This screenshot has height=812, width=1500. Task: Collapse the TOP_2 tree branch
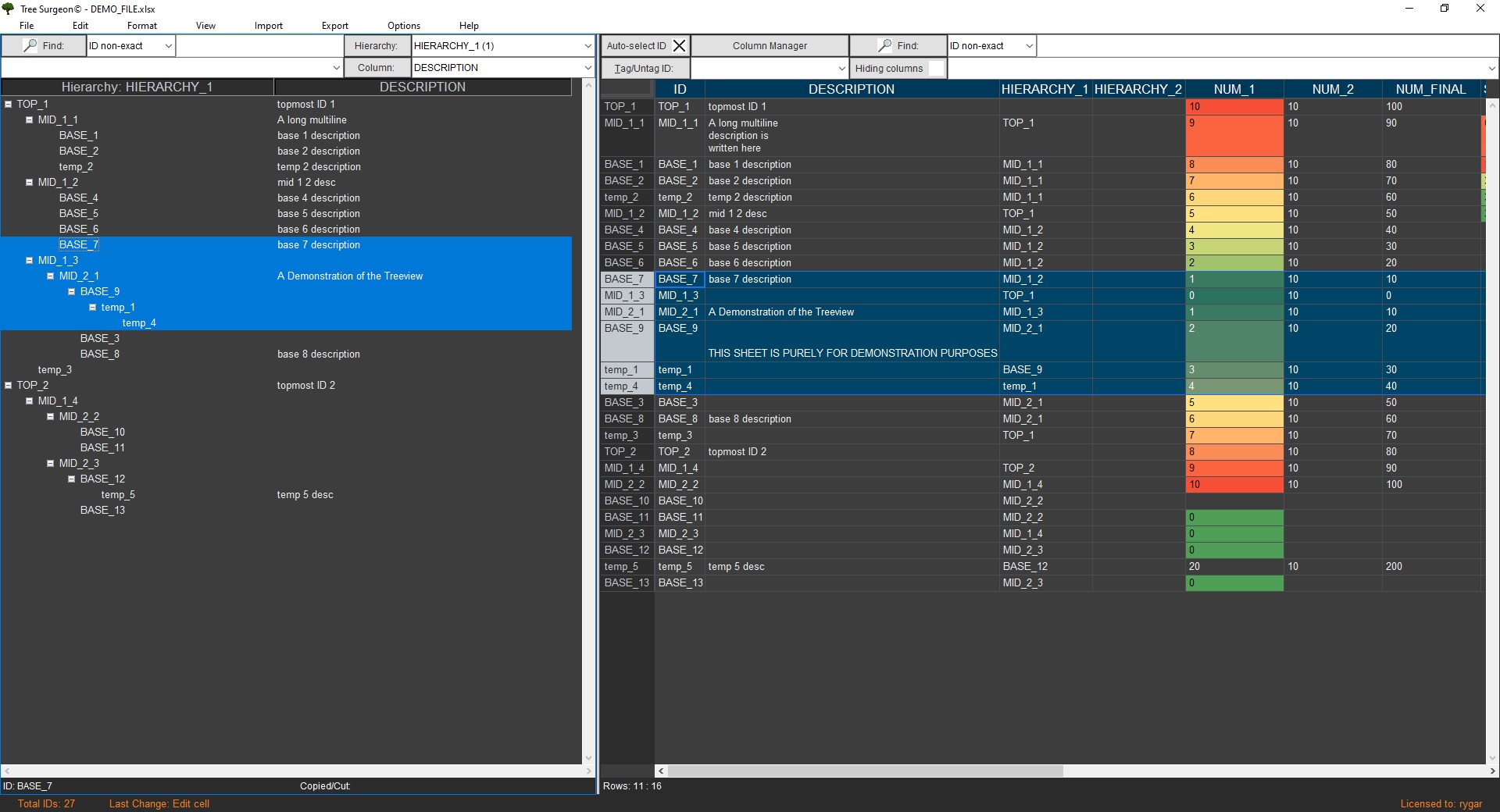point(8,385)
